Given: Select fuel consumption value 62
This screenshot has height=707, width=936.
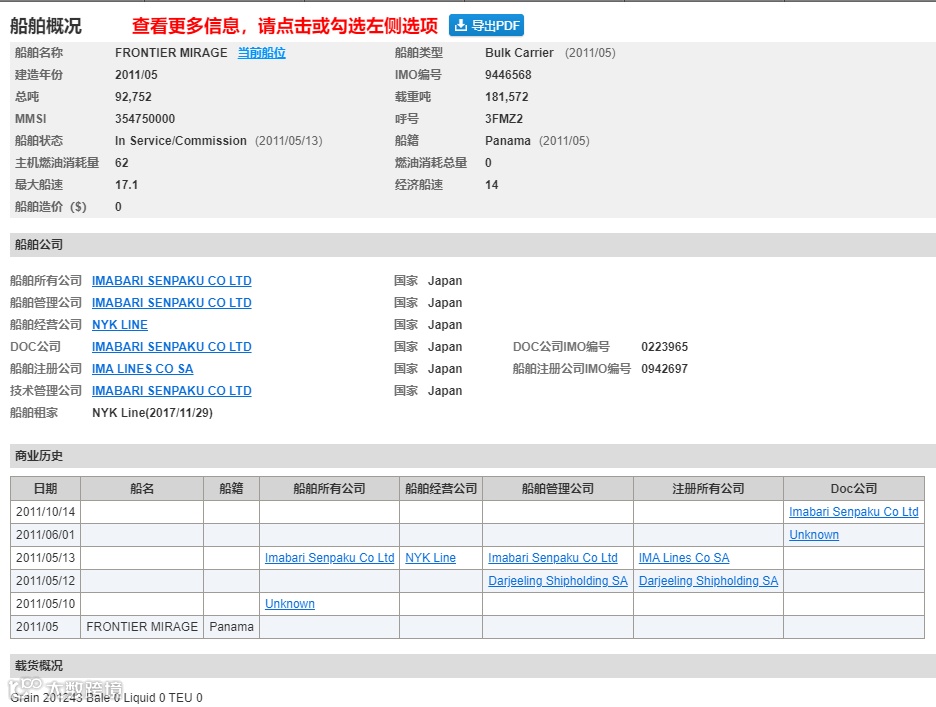Looking at the screenshot, I should 121,163.
